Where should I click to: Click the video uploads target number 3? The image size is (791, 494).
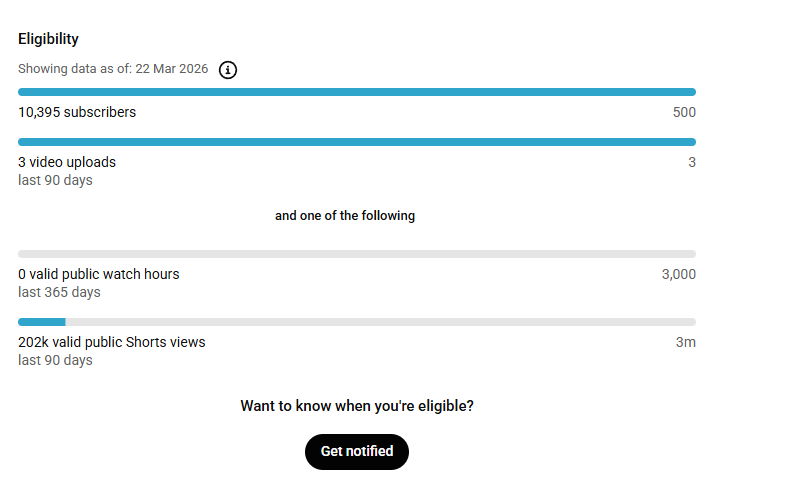point(692,162)
